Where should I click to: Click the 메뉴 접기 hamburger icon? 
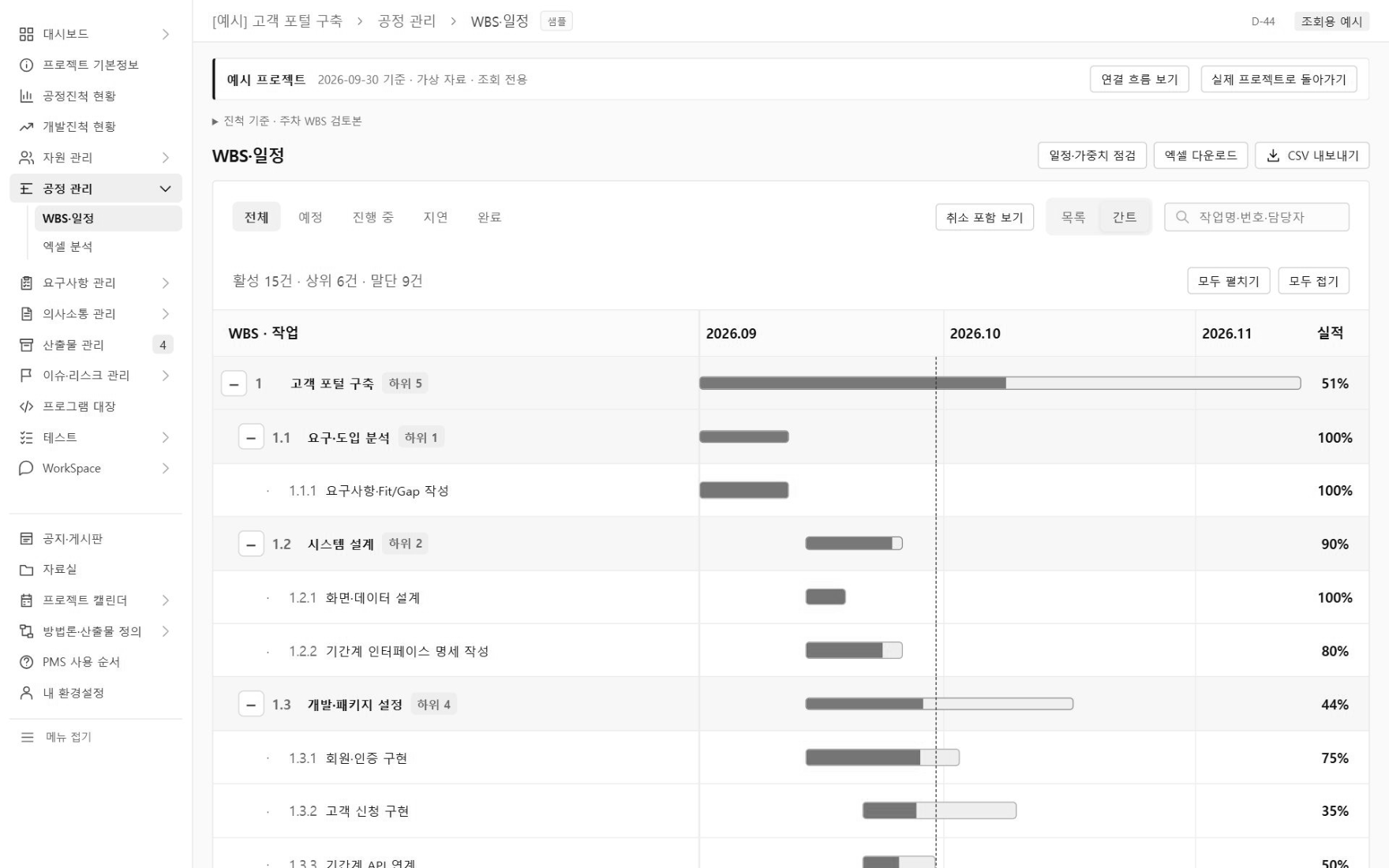tap(28, 737)
